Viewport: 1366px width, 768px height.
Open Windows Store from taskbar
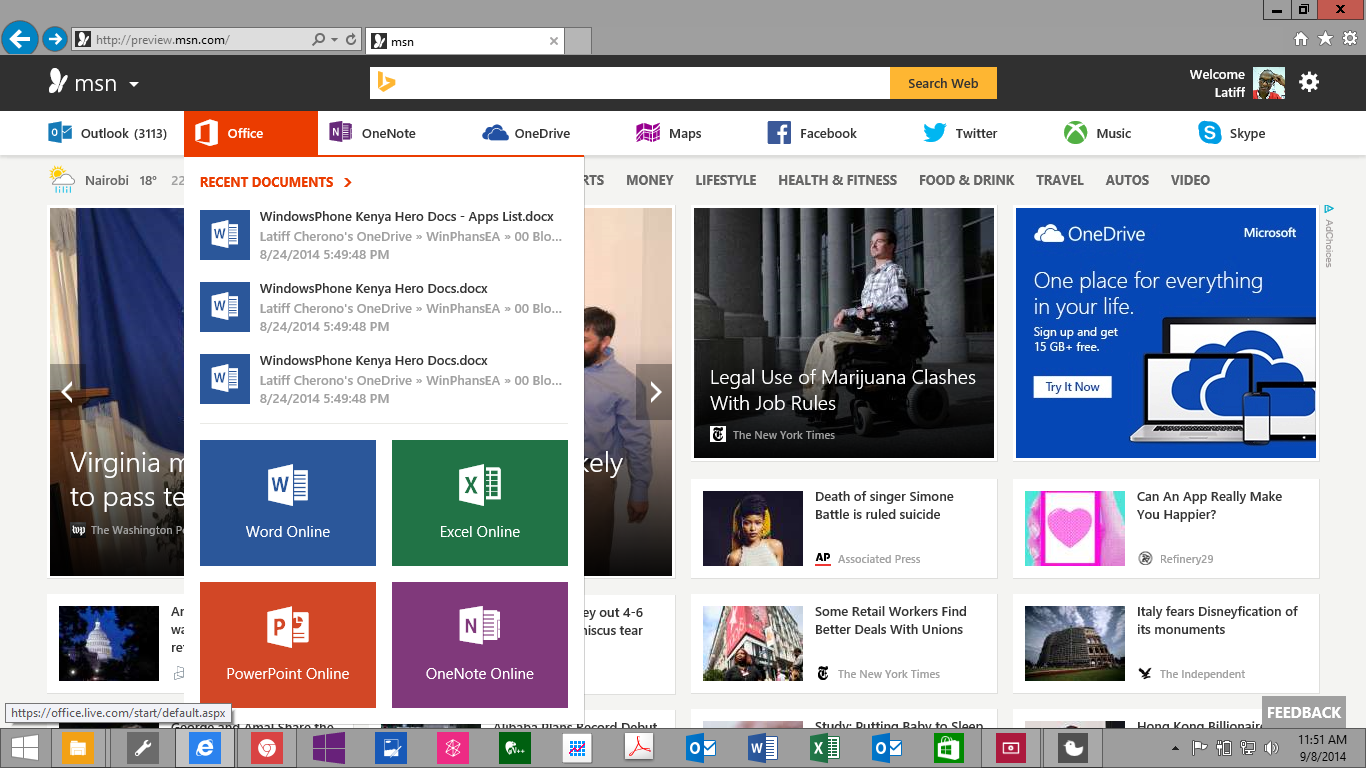947,747
